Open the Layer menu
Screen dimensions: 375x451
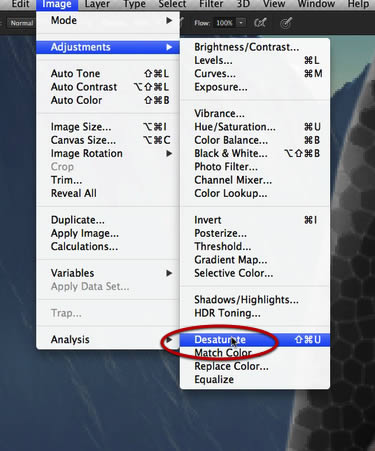pos(97,5)
